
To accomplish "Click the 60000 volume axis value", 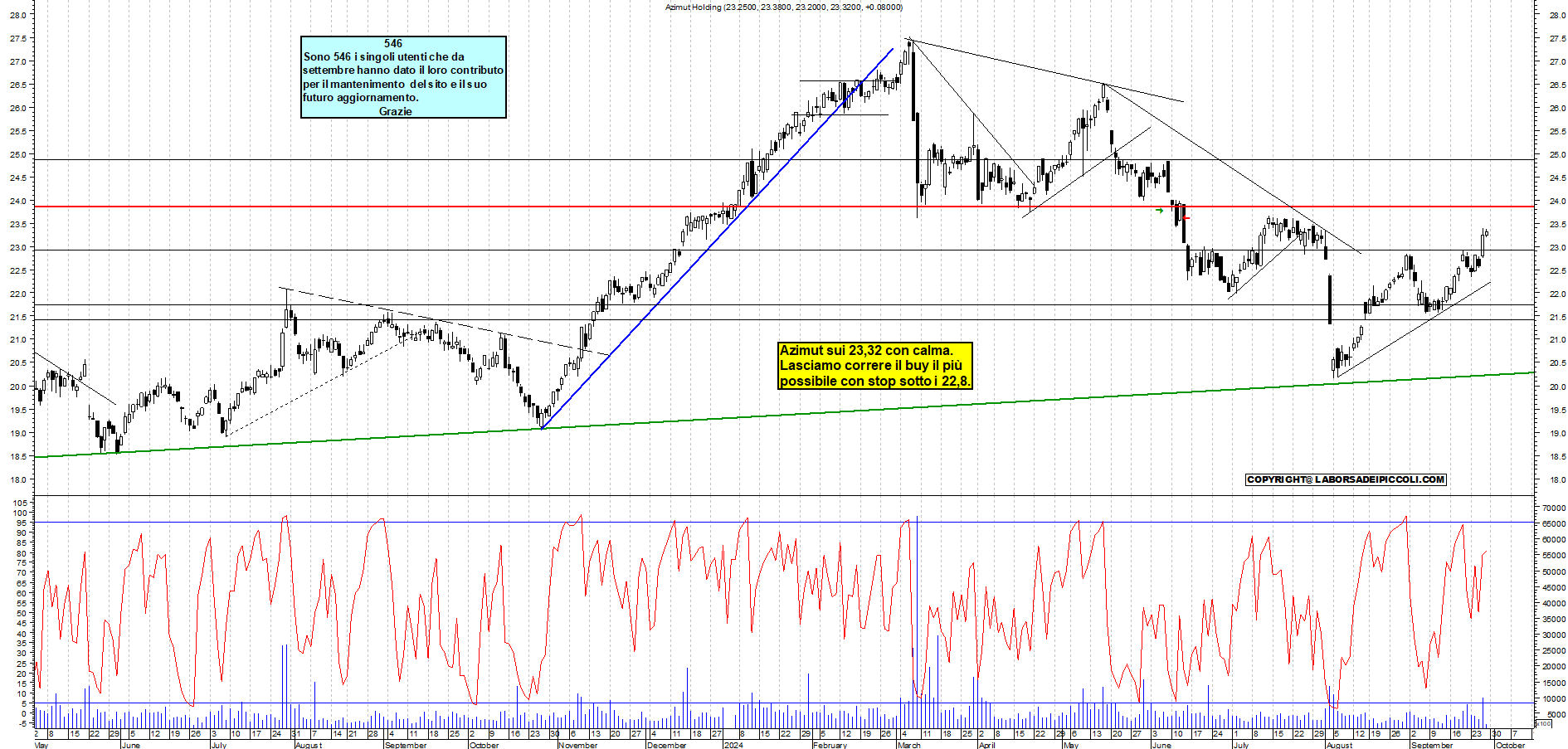I will click(1554, 539).
